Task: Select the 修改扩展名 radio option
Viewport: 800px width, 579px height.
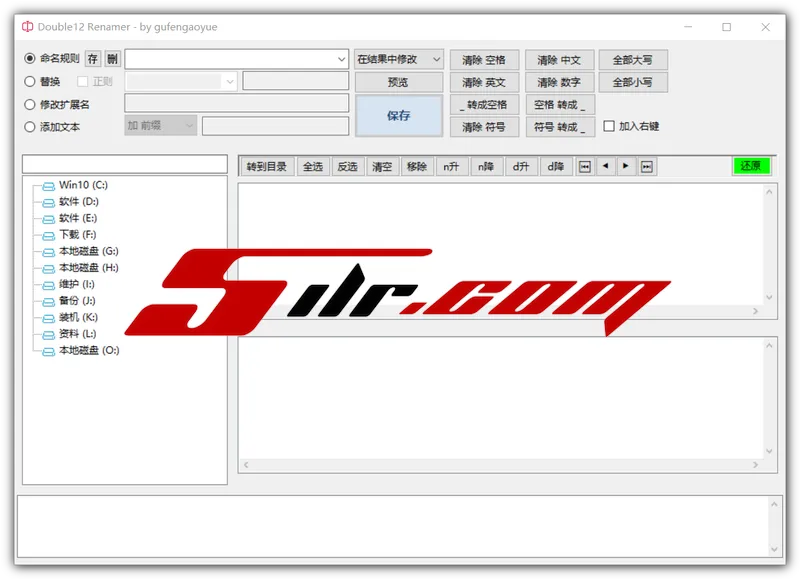Action: pyautogui.click(x=30, y=104)
